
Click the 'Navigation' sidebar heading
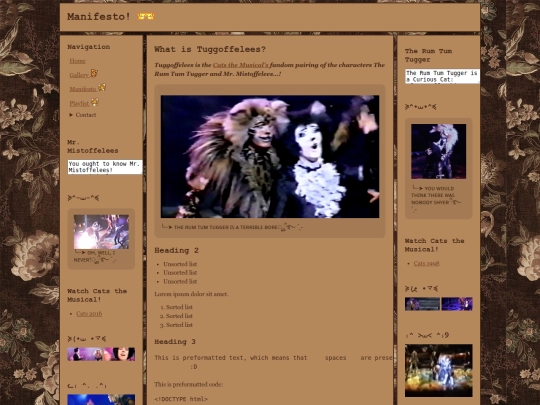click(x=89, y=47)
